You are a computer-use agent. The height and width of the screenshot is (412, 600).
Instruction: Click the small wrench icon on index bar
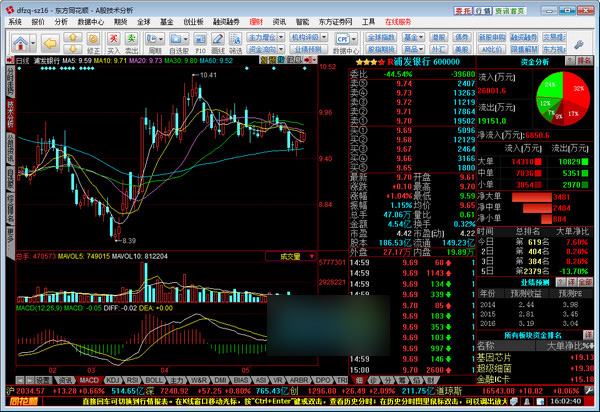click(588, 391)
